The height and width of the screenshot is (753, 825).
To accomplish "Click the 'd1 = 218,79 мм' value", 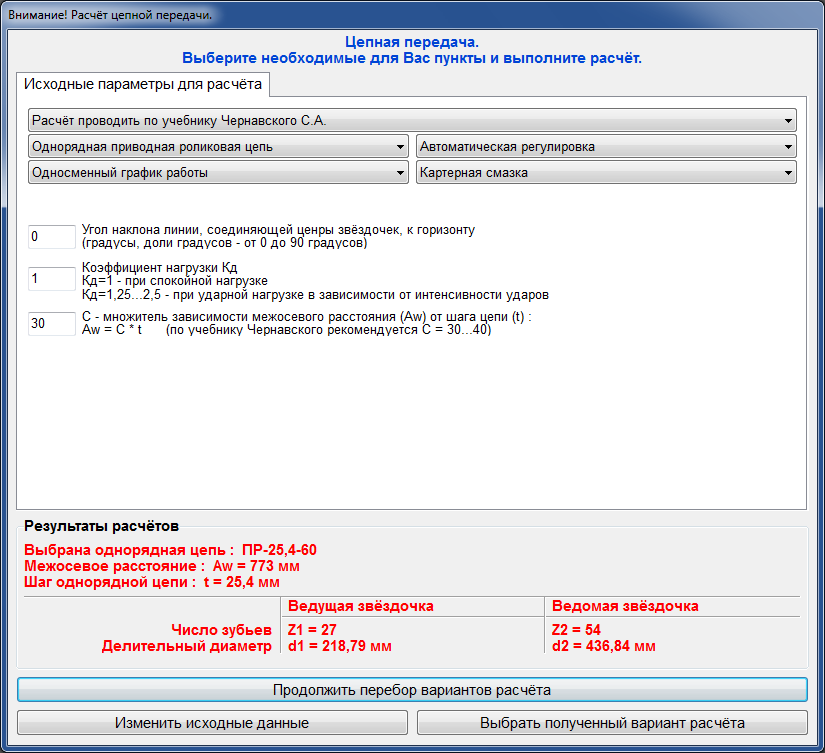I will tap(340, 646).
